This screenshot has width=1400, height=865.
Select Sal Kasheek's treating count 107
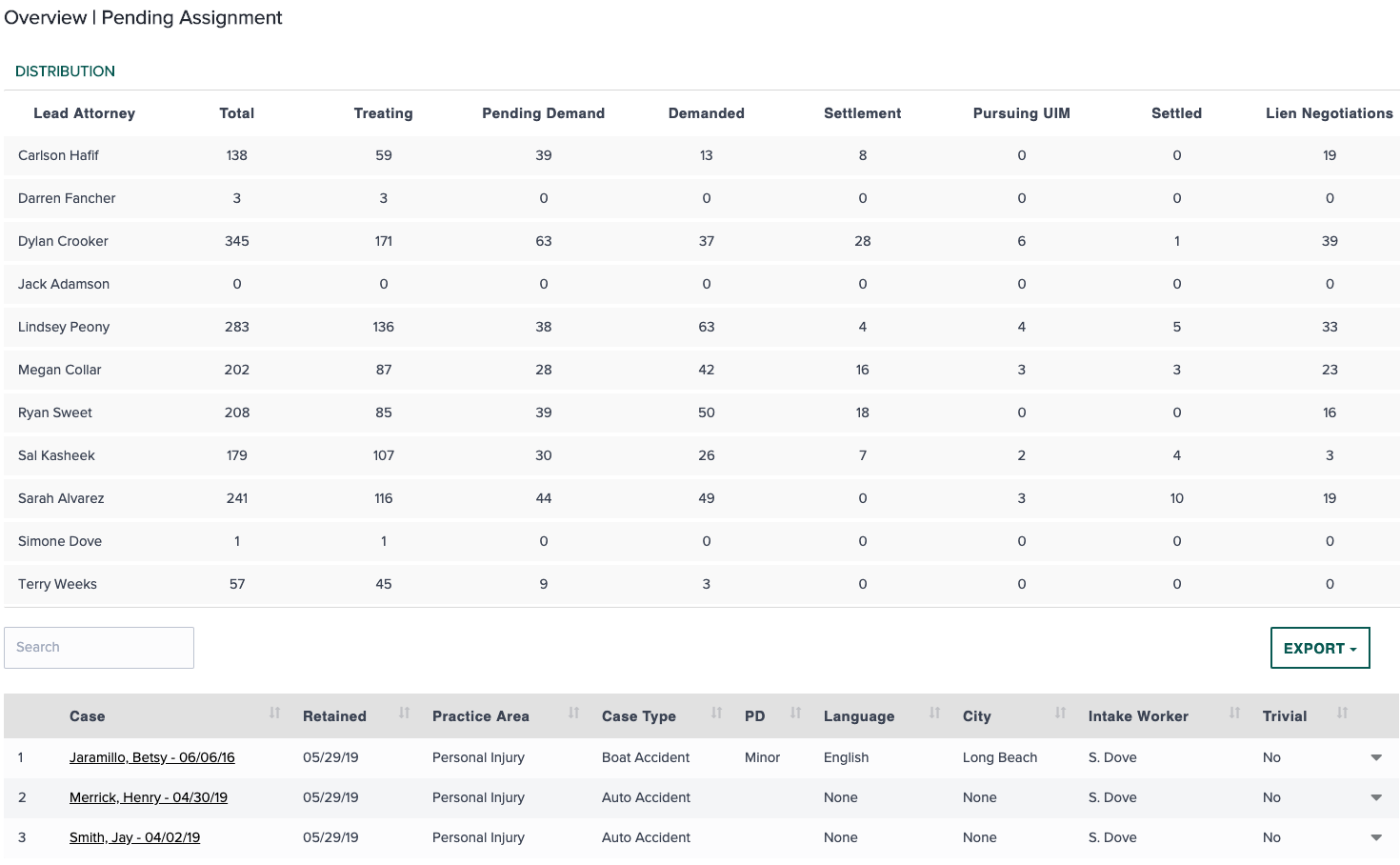(x=384, y=455)
